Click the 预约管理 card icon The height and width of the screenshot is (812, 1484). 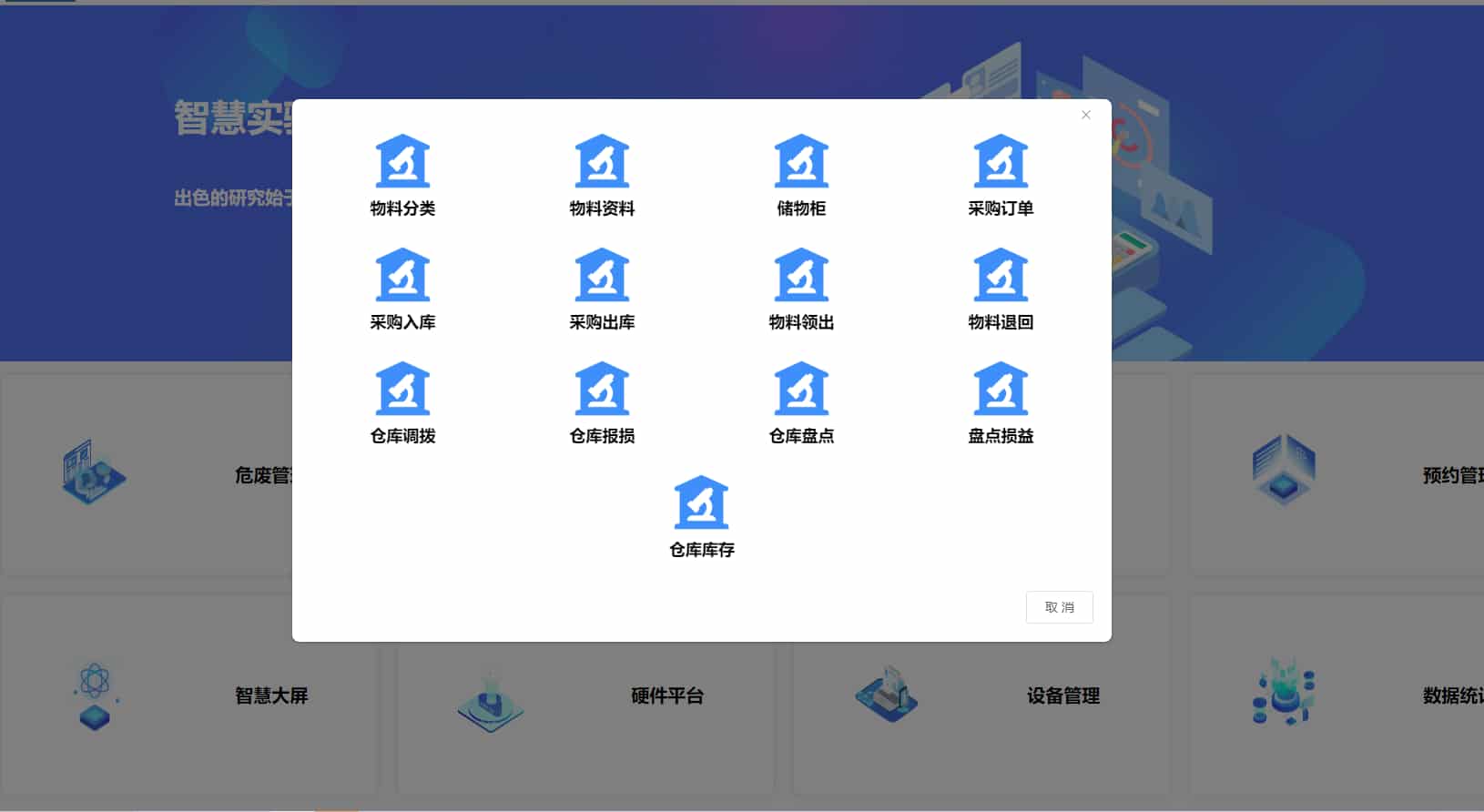(1284, 469)
